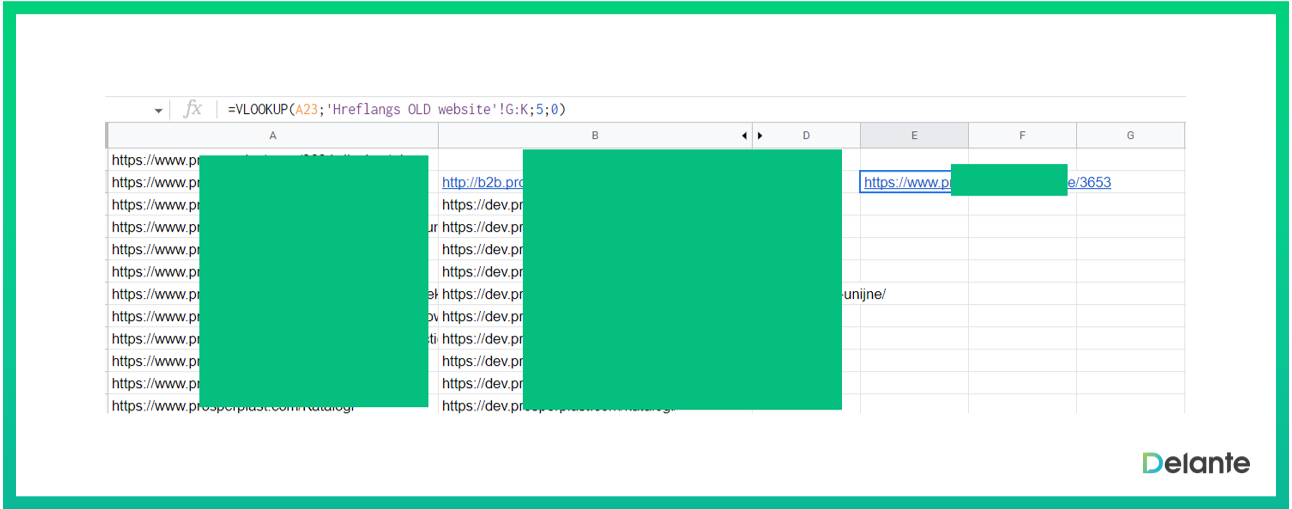Click the right arrow next to column D
This screenshot has height=509, width=1292.
[760, 135]
